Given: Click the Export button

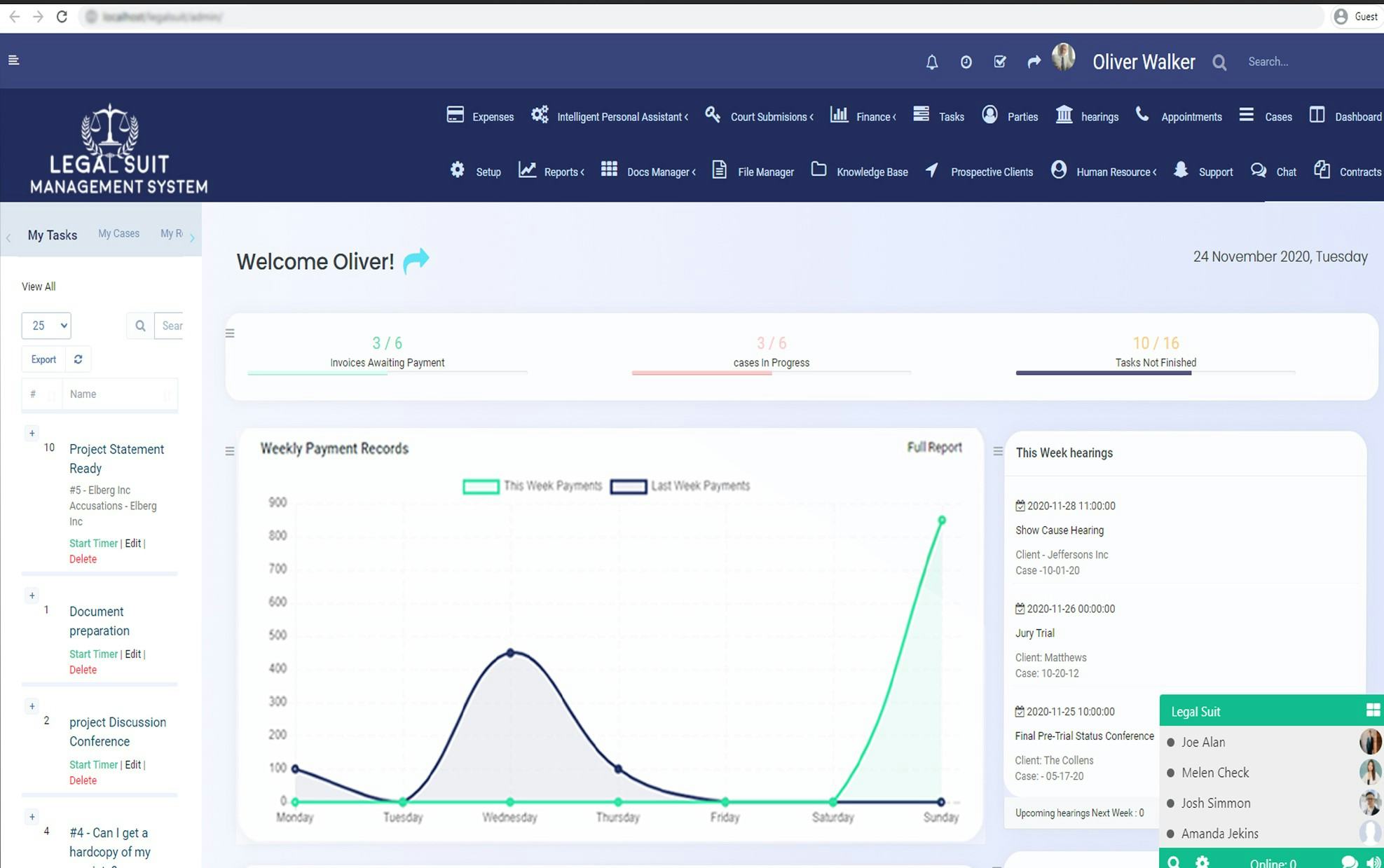Looking at the screenshot, I should 42,359.
